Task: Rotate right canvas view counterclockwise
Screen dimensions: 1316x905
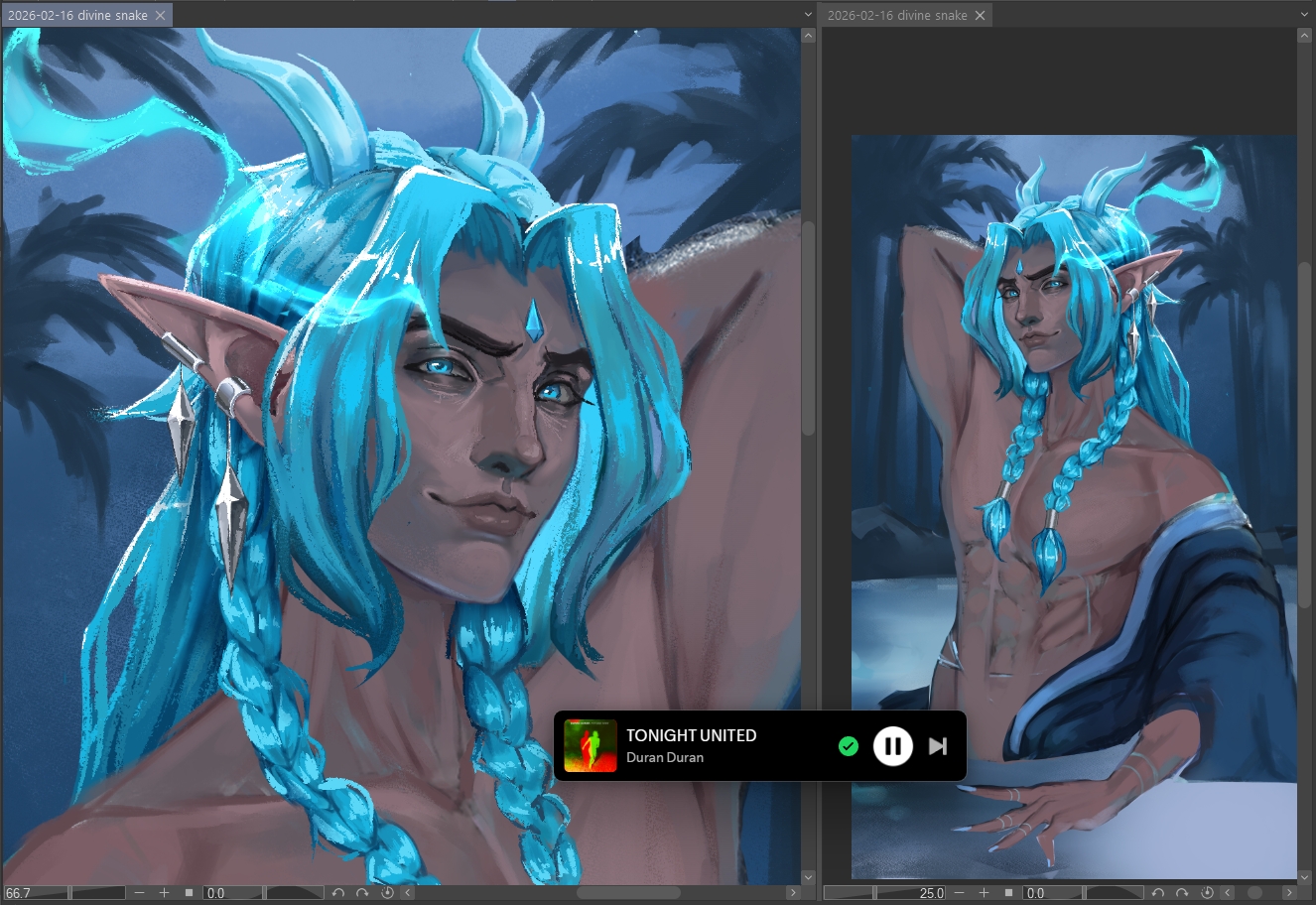Action: tap(1158, 893)
